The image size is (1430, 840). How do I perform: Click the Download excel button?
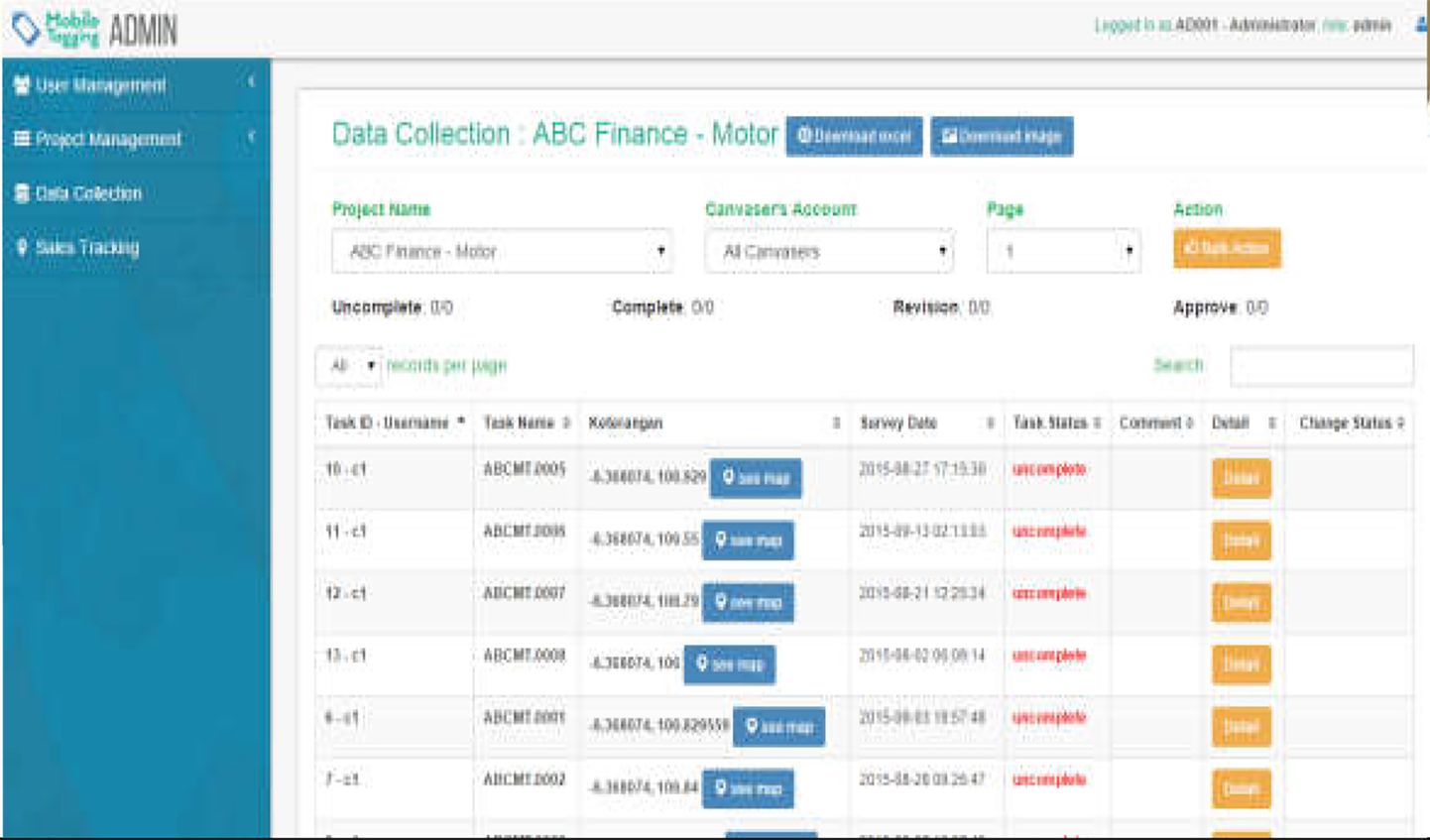(854, 136)
